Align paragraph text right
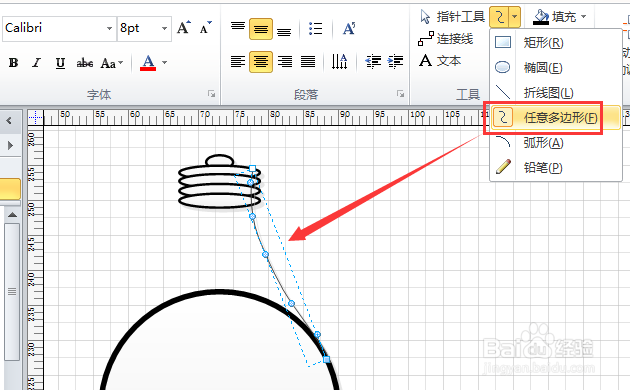The width and height of the screenshot is (630, 390). pos(284,61)
